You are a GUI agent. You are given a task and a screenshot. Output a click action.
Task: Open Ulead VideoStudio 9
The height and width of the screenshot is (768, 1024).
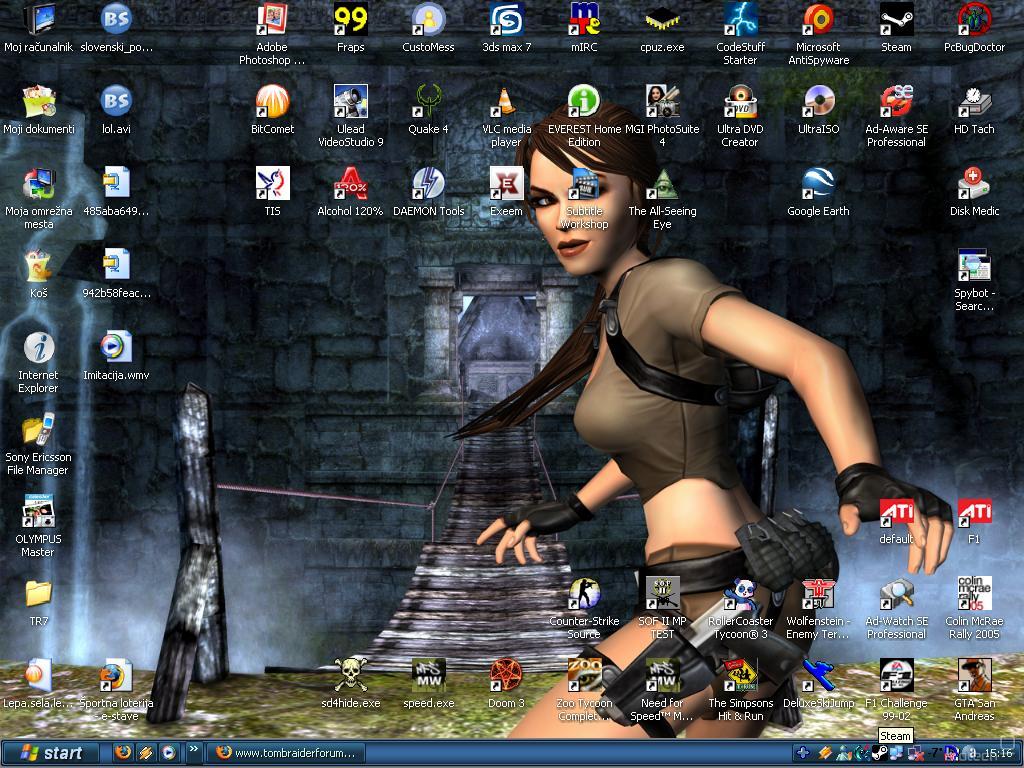(351, 116)
